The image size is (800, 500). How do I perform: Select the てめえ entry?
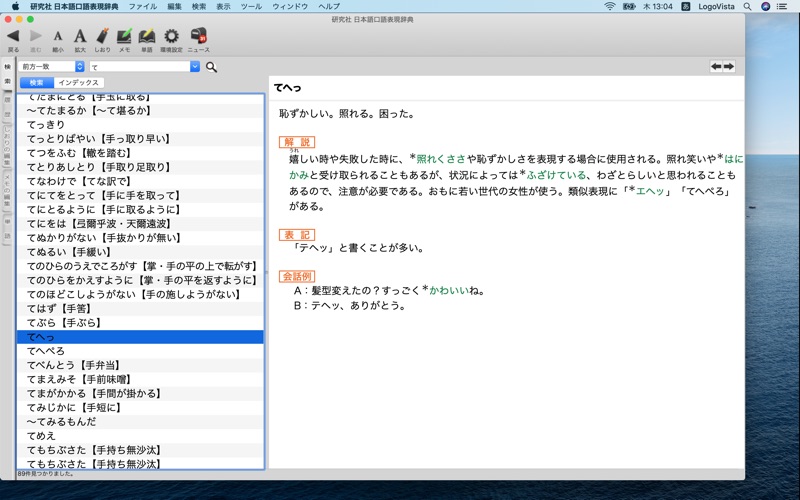click(x=140, y=436)
